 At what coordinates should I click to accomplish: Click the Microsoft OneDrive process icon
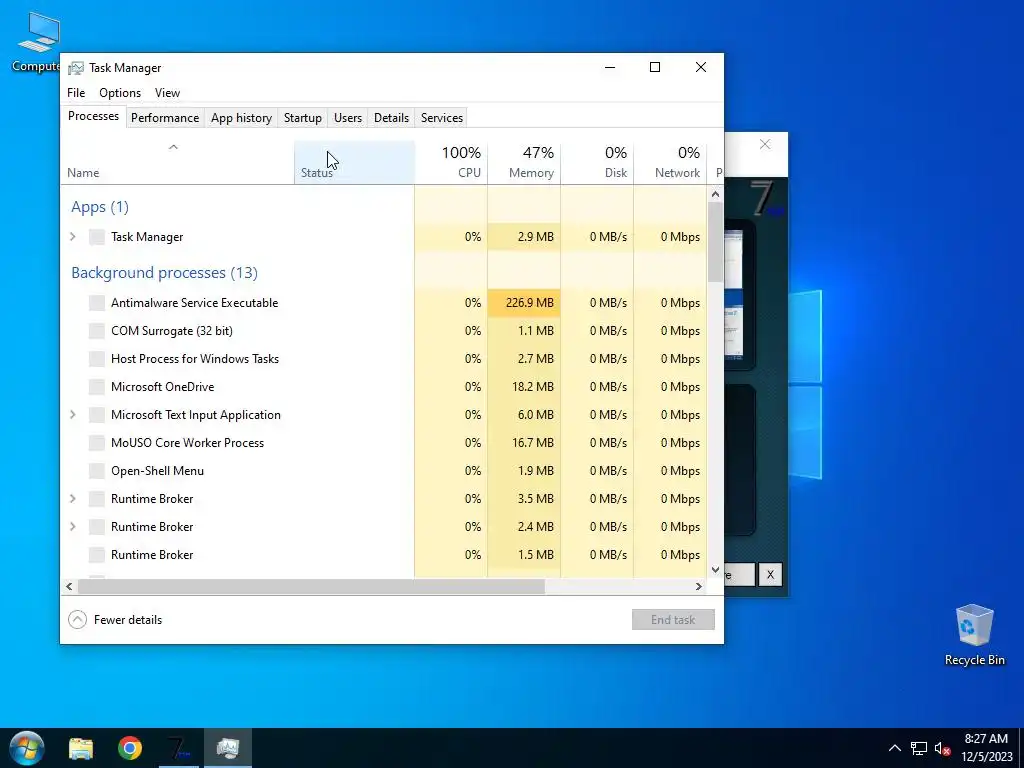(97, 387)
